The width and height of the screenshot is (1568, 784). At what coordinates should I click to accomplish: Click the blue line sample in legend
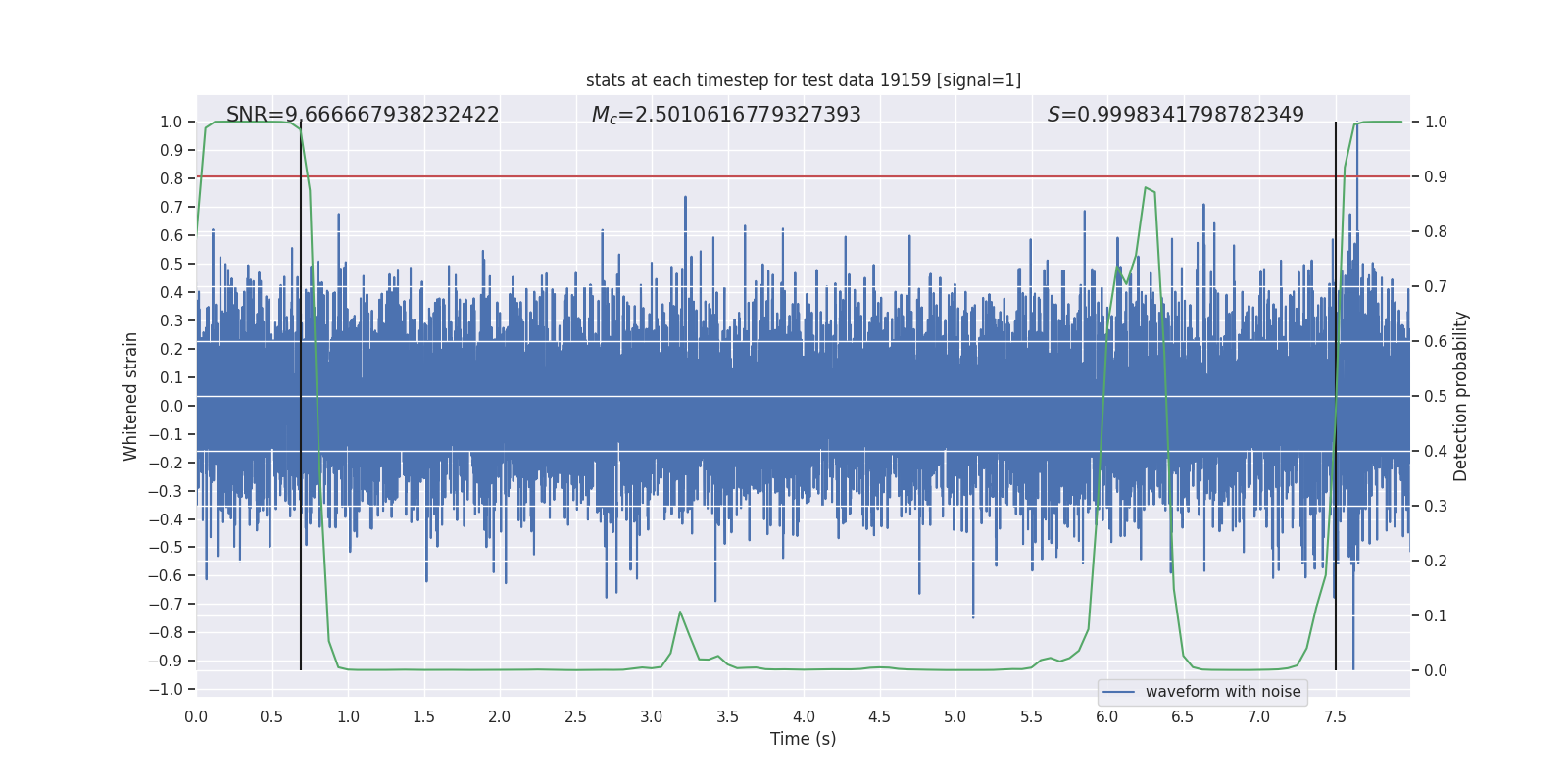[1118, 692]
